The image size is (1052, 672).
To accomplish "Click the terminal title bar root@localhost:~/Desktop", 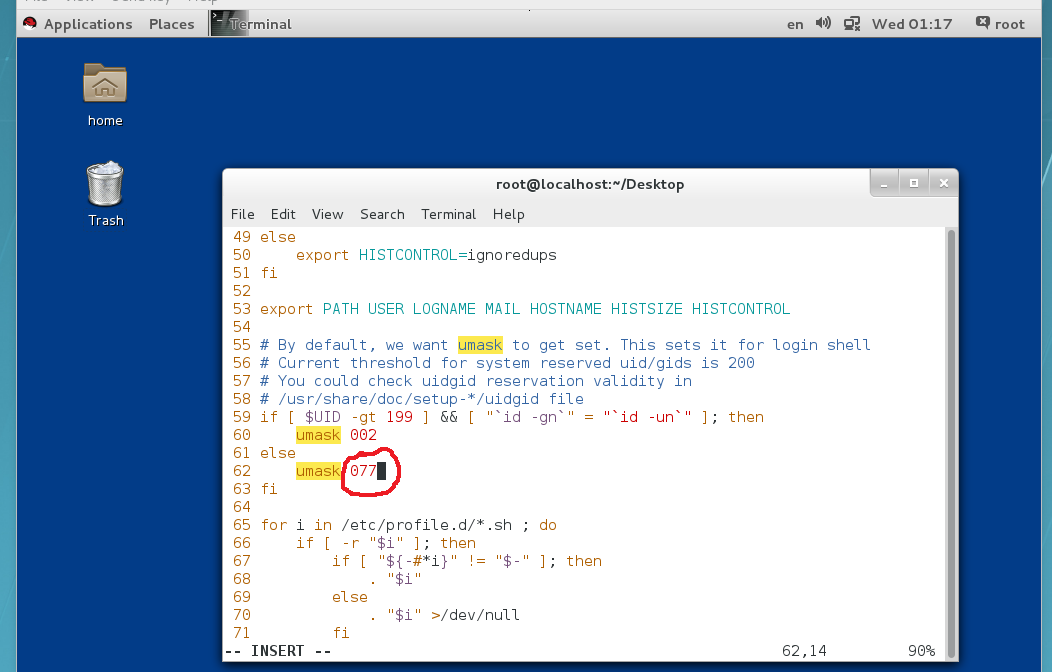I will point(590,184).
